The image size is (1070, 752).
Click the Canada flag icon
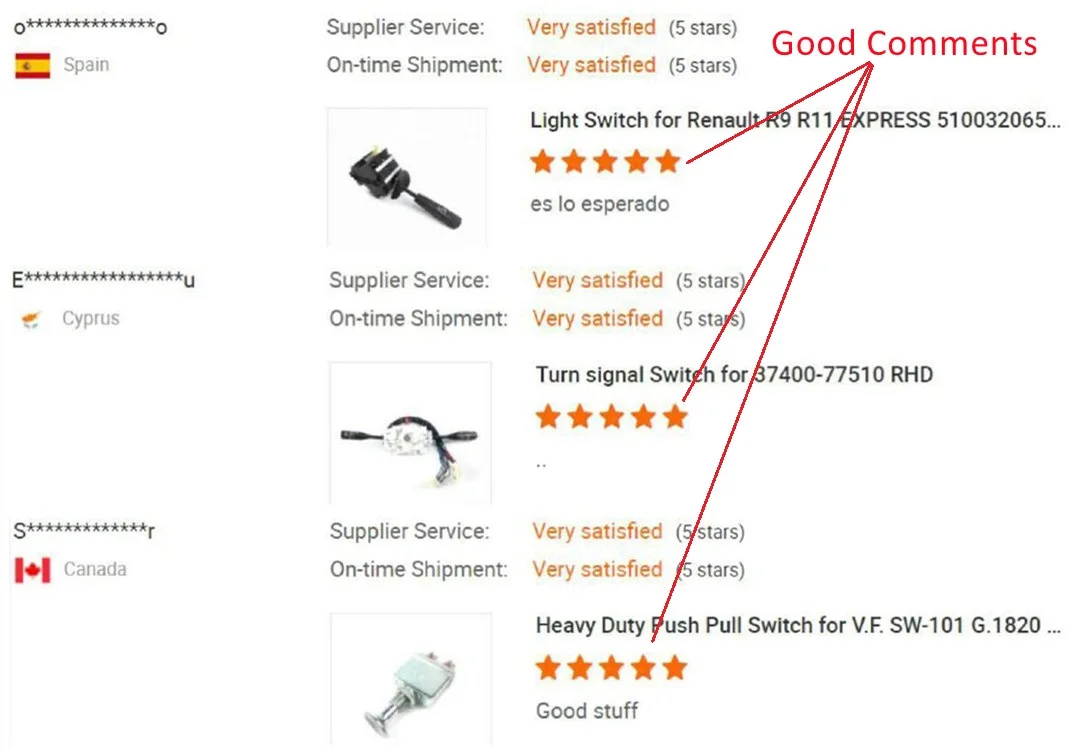click(x=33, y=570)
